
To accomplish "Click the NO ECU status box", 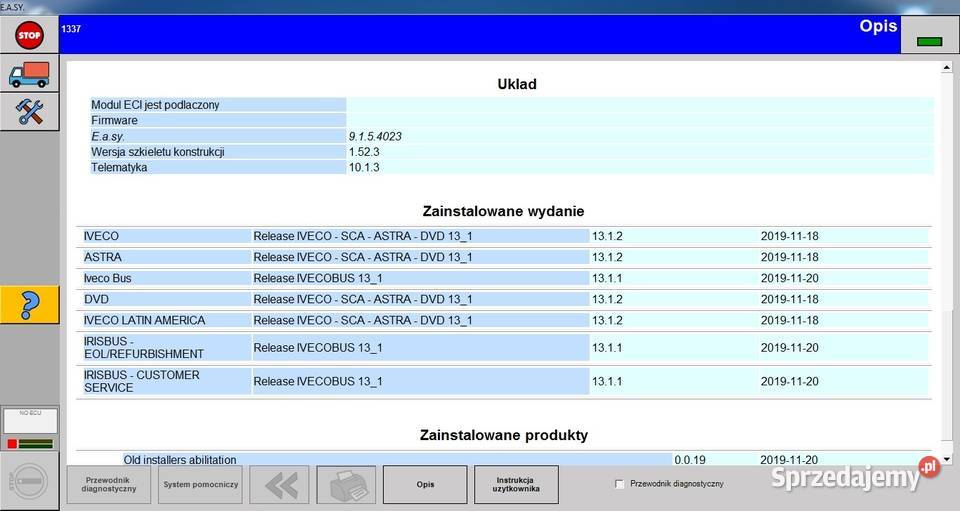I will [30, 421].
